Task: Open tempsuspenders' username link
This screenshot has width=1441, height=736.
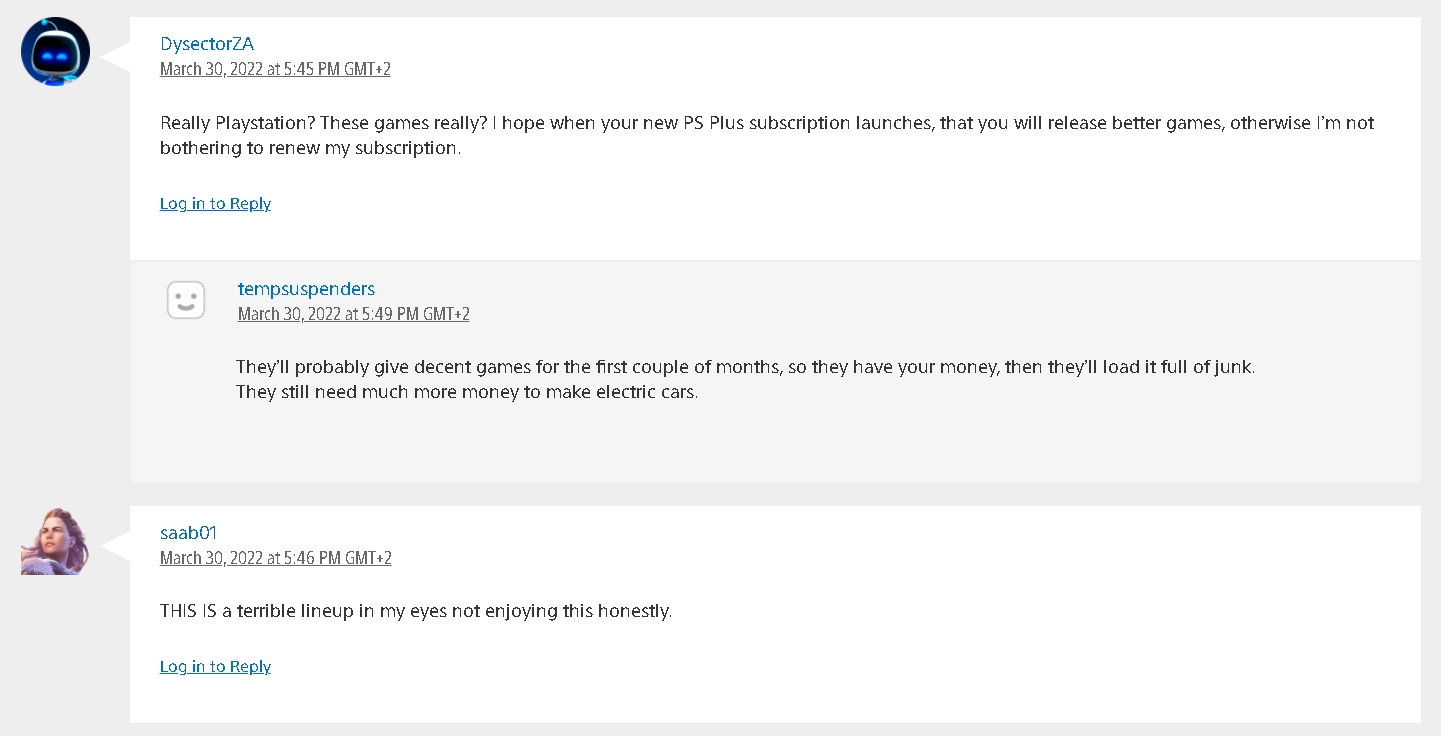Action: [x=306, y=289]
